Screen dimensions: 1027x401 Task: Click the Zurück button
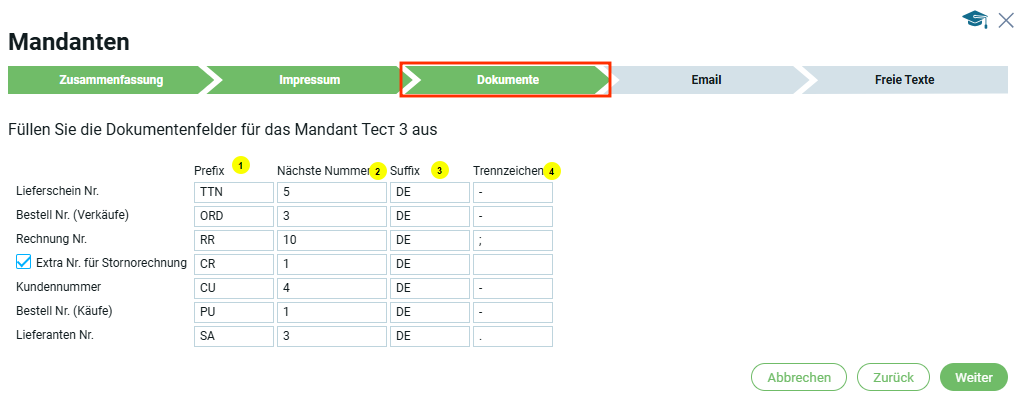point(894,377)
